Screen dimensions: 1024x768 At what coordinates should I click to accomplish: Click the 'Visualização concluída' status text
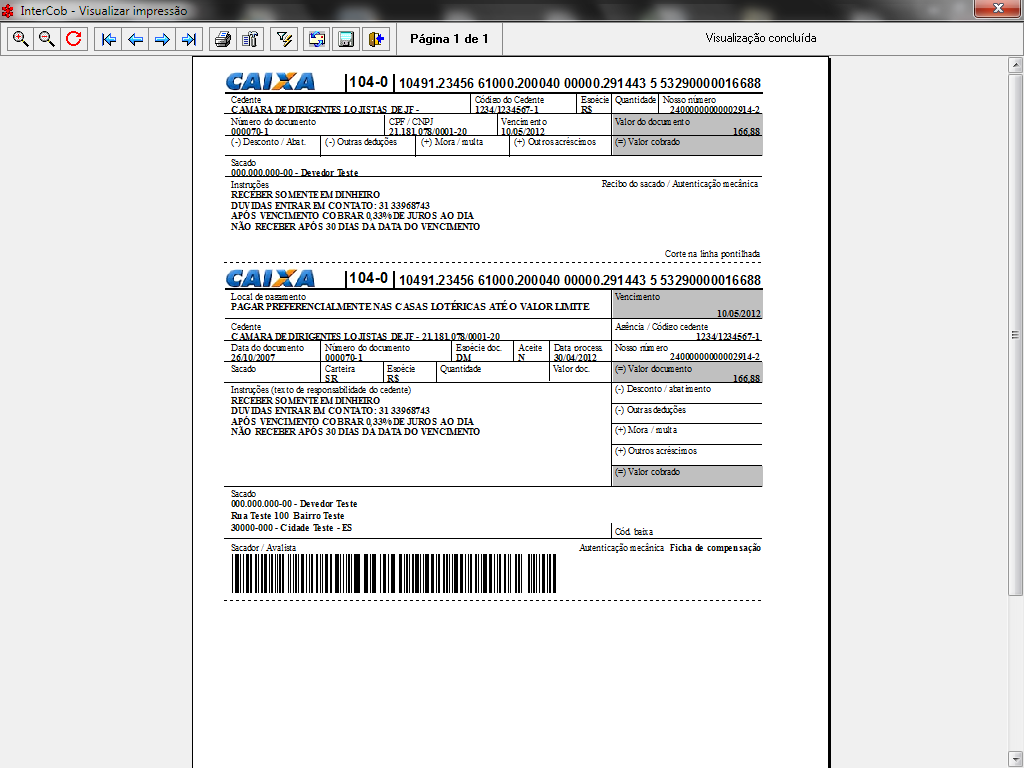point(761,38)
